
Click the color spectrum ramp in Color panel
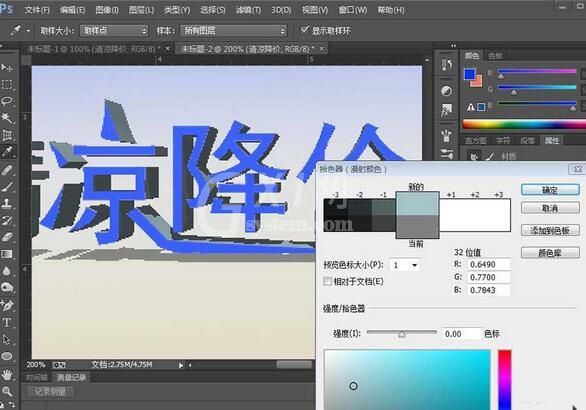pos(524,124)
